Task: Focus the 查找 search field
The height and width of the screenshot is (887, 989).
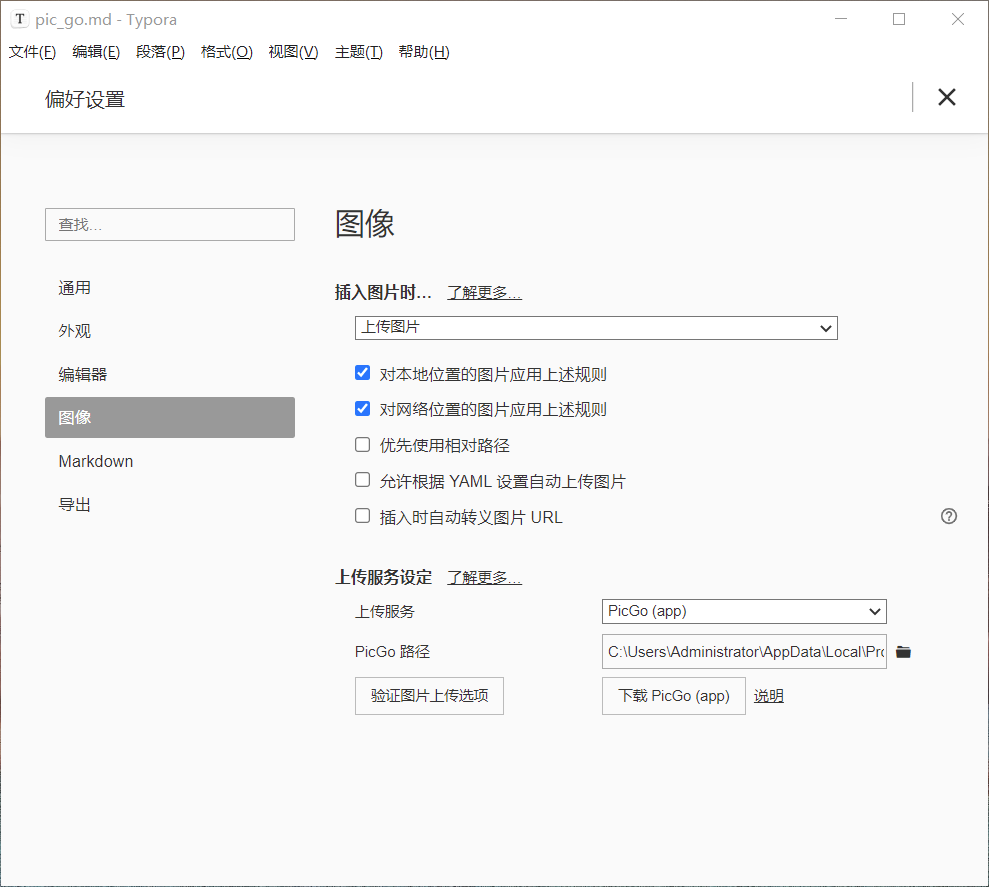Action: 170,225
